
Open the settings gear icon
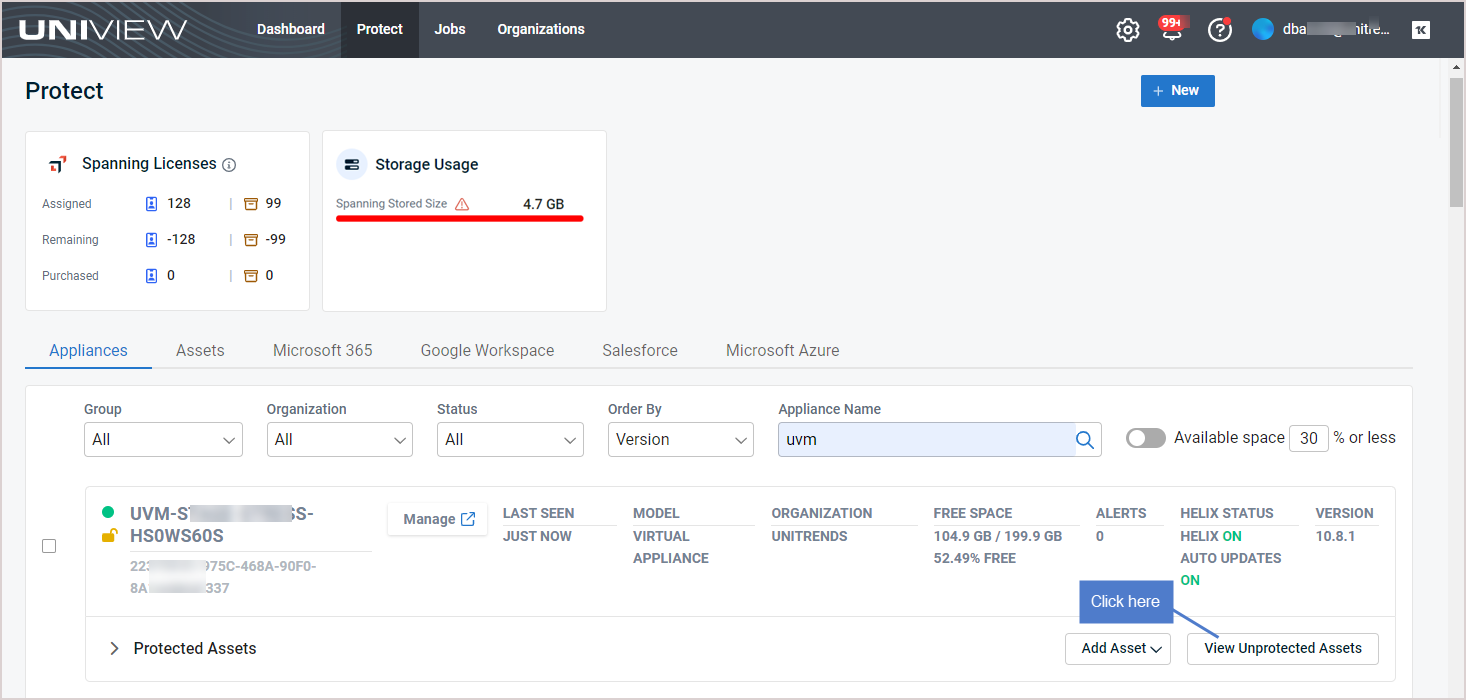coord(1127,29)
